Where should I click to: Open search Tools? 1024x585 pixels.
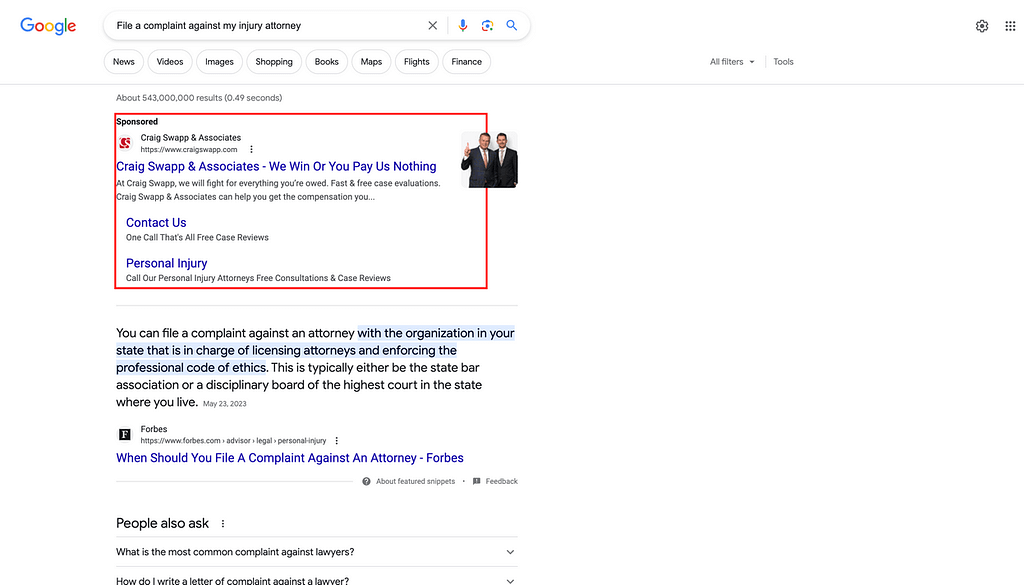783,61
